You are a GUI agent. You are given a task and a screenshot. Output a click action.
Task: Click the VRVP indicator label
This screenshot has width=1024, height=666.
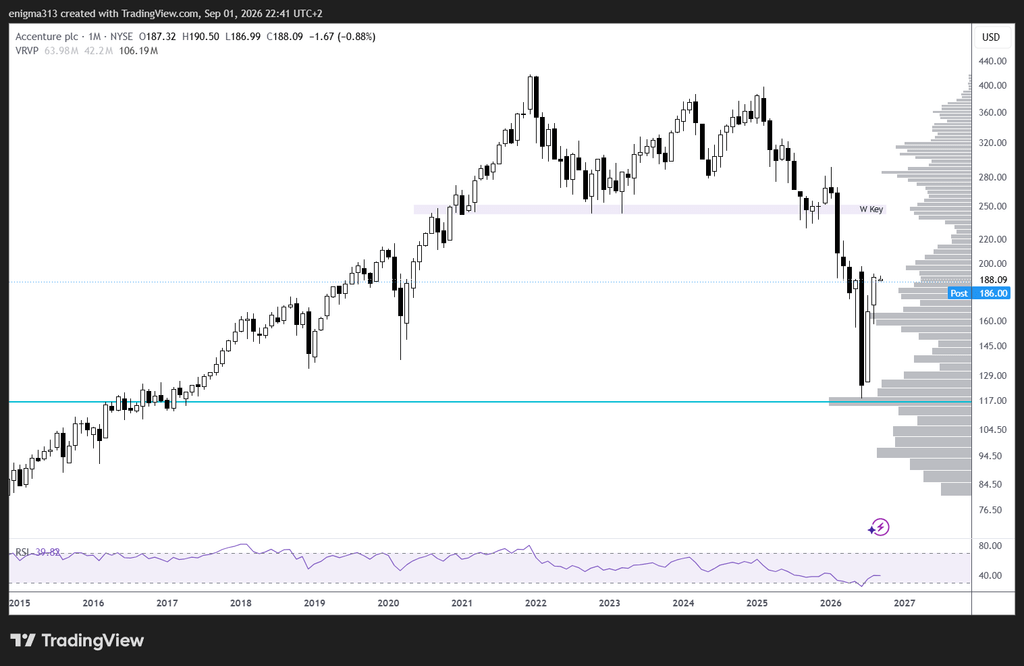pos(27,51)
